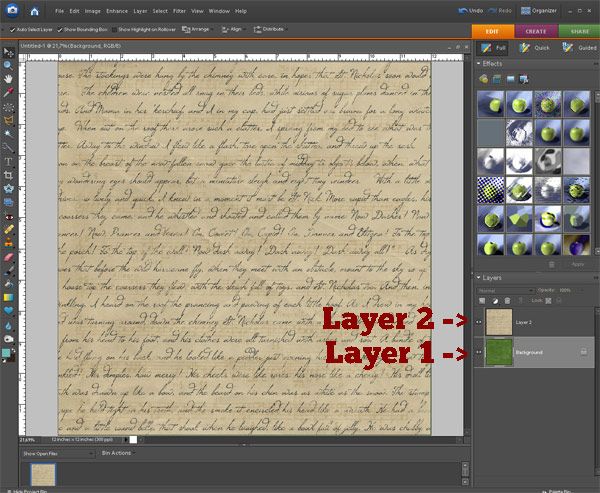The image size is (600, 493).
Task: Select the Red Eye Removal tool
Action: coord(8,217)
